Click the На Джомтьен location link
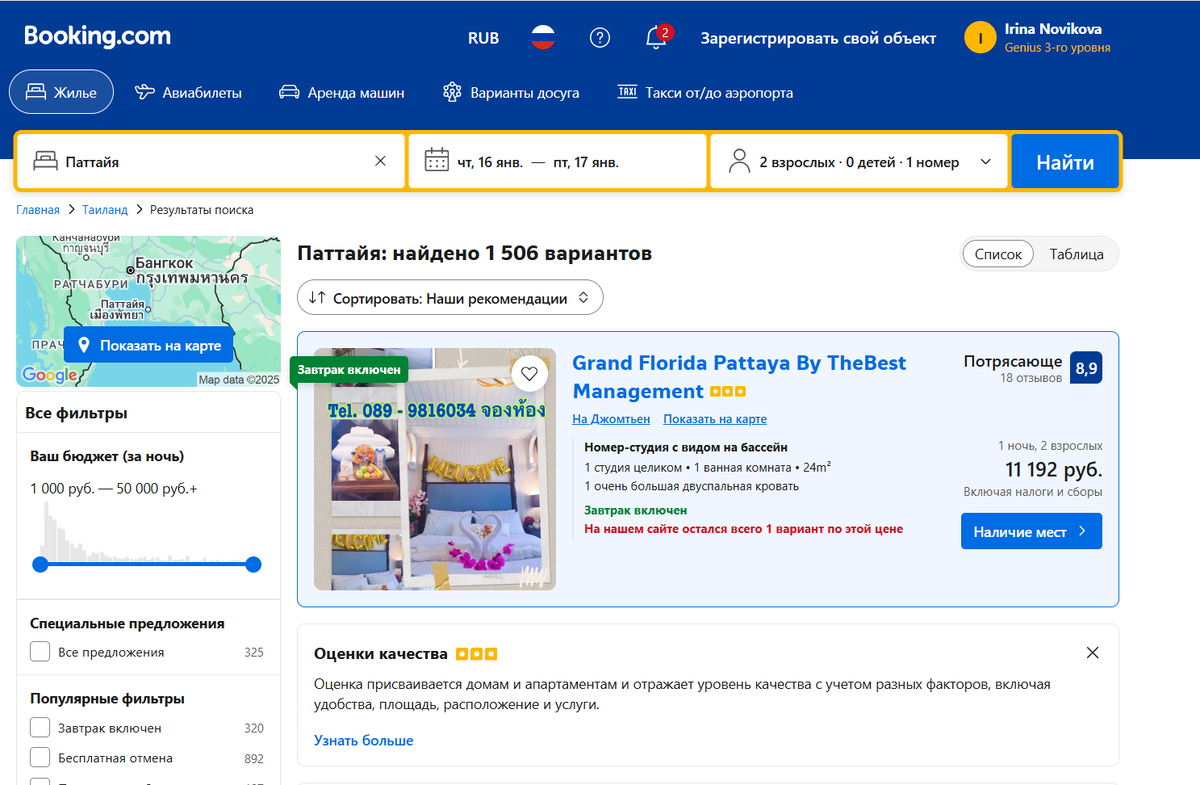Image resolution: width=1200 pixels, height=785 pixels. [611, 419]
